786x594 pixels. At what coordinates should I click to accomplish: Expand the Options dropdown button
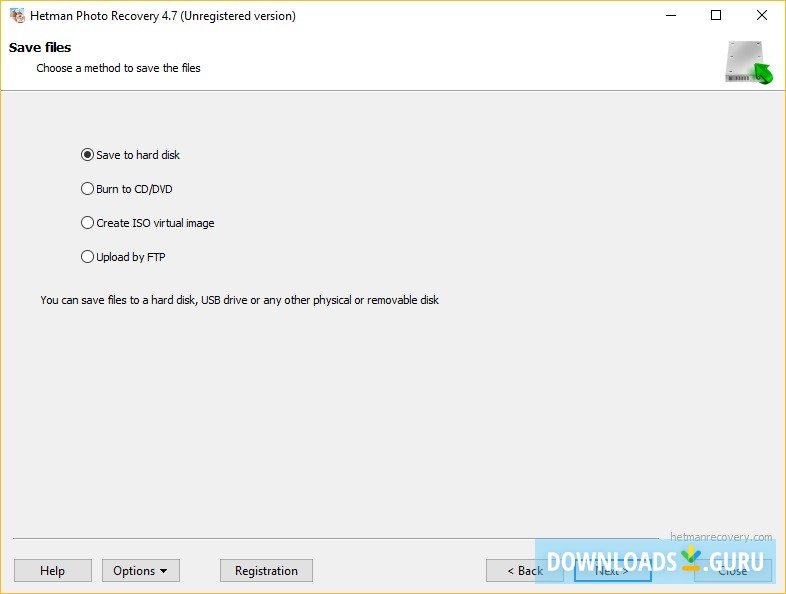[141, 570]
